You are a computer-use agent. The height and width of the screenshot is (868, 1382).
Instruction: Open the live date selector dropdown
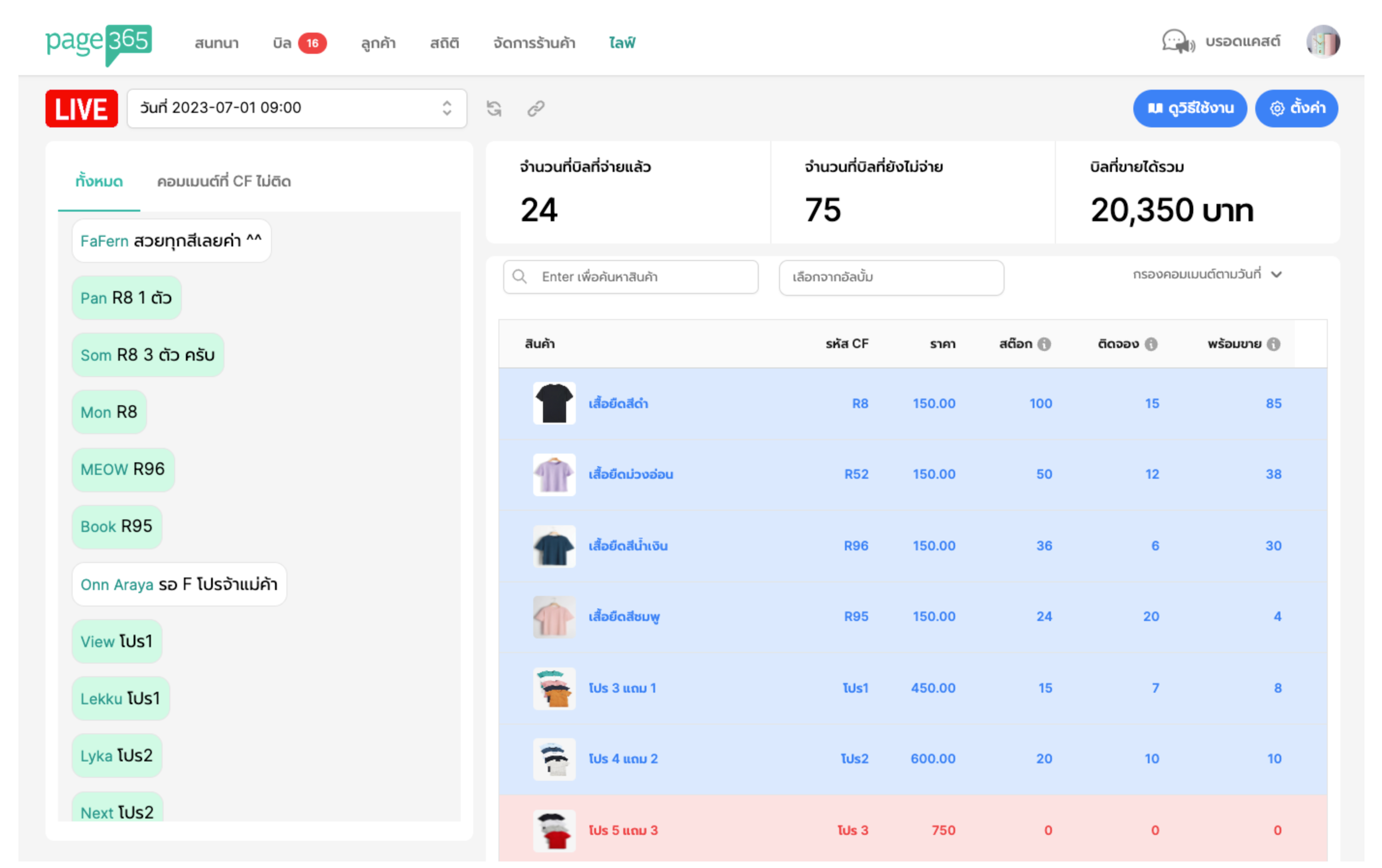point(296,108)
